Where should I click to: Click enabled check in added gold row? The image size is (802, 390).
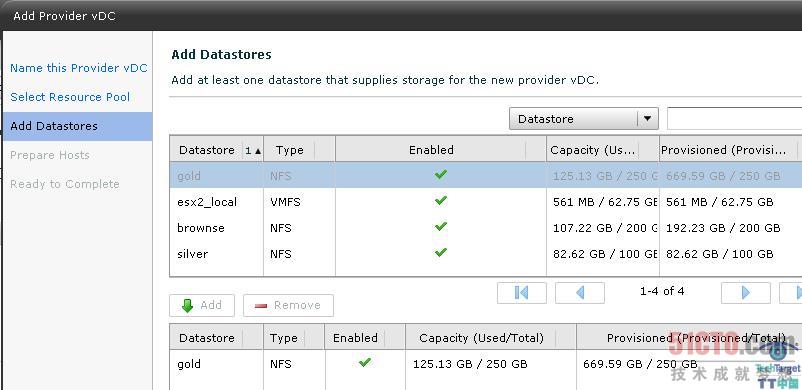point(364,363)
